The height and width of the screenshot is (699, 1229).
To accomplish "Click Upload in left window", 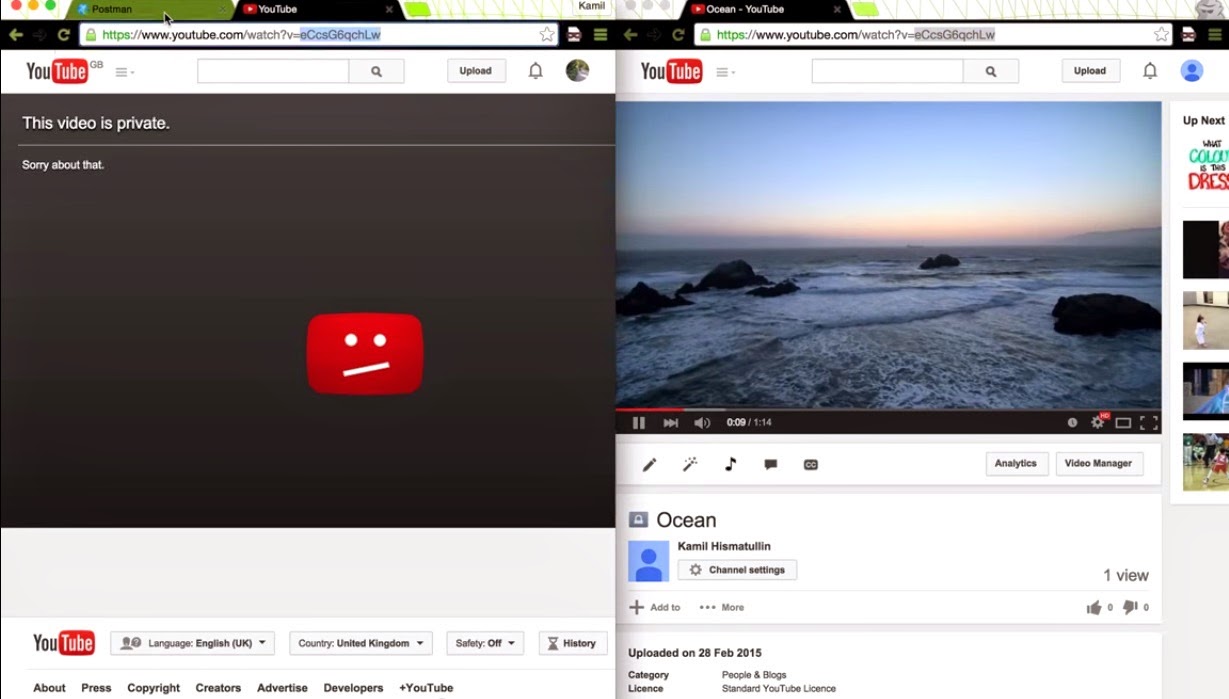I will pos(476,71).
